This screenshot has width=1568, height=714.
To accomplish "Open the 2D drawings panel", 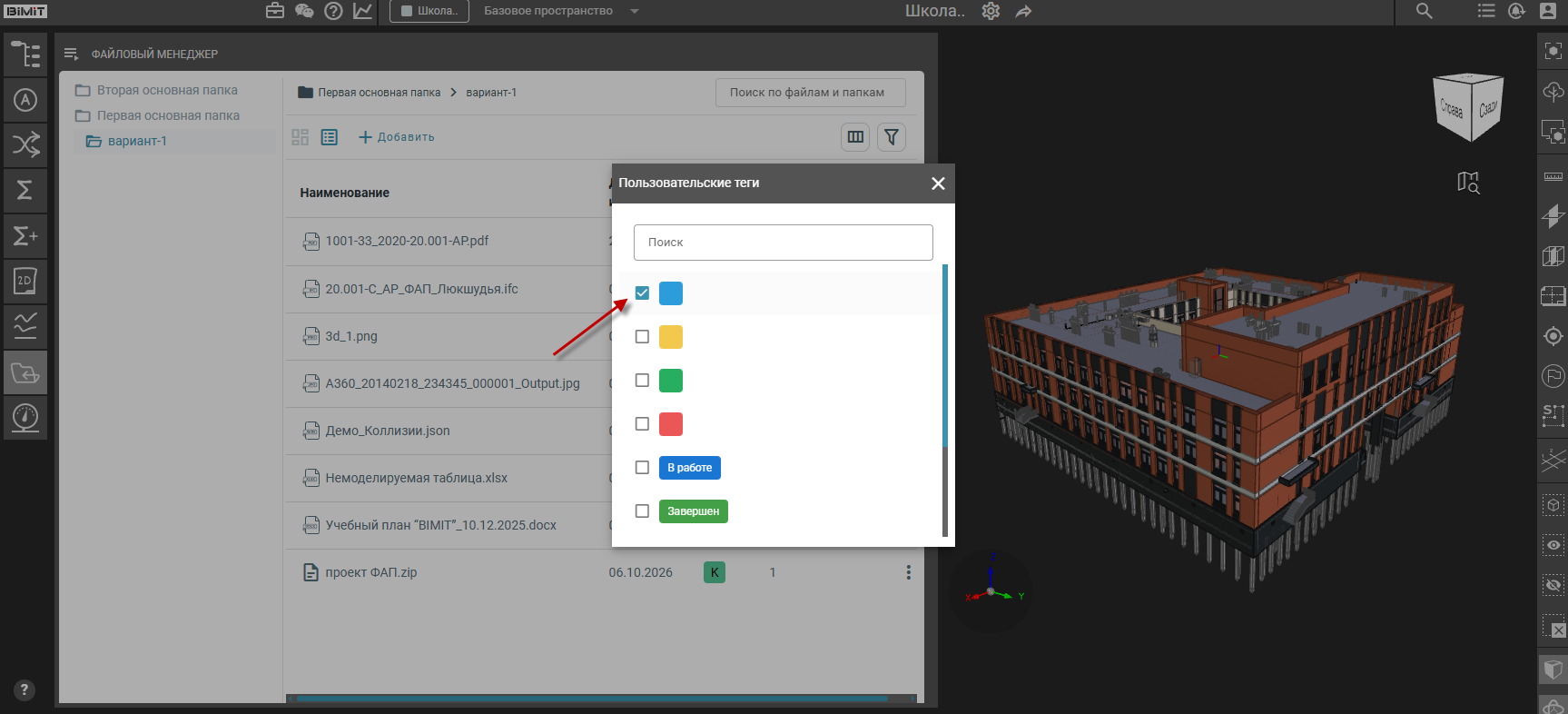I will 25,281.
